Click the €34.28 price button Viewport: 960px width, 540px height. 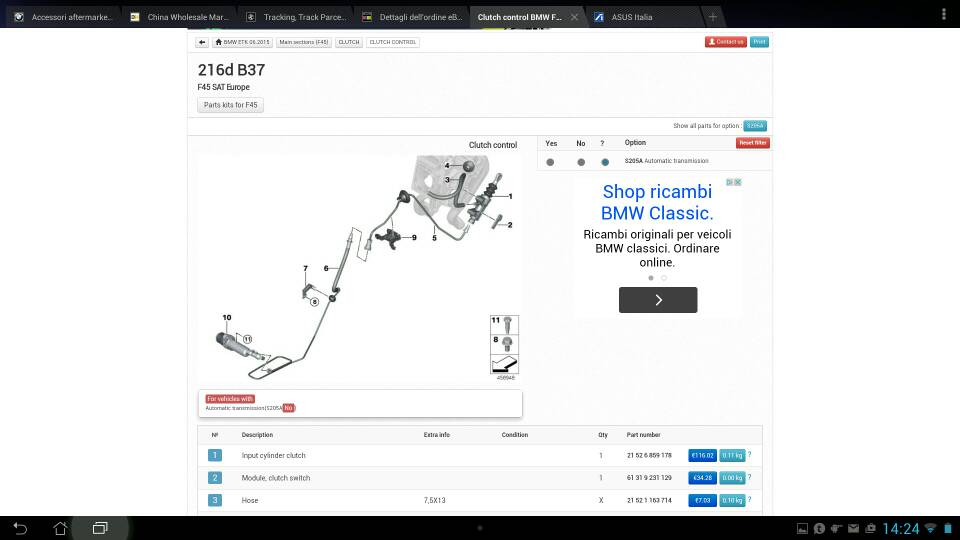702,478
